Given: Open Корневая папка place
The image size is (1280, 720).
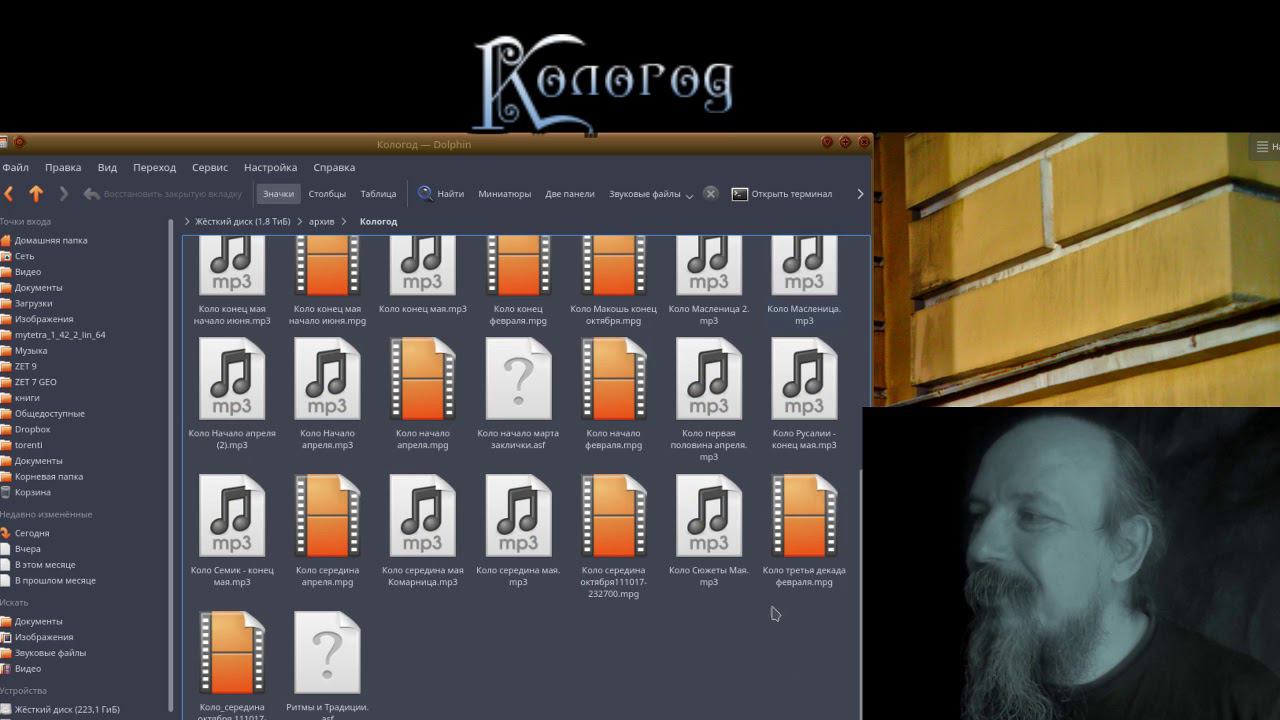Looking at the screenshot, I should [48, 477].
